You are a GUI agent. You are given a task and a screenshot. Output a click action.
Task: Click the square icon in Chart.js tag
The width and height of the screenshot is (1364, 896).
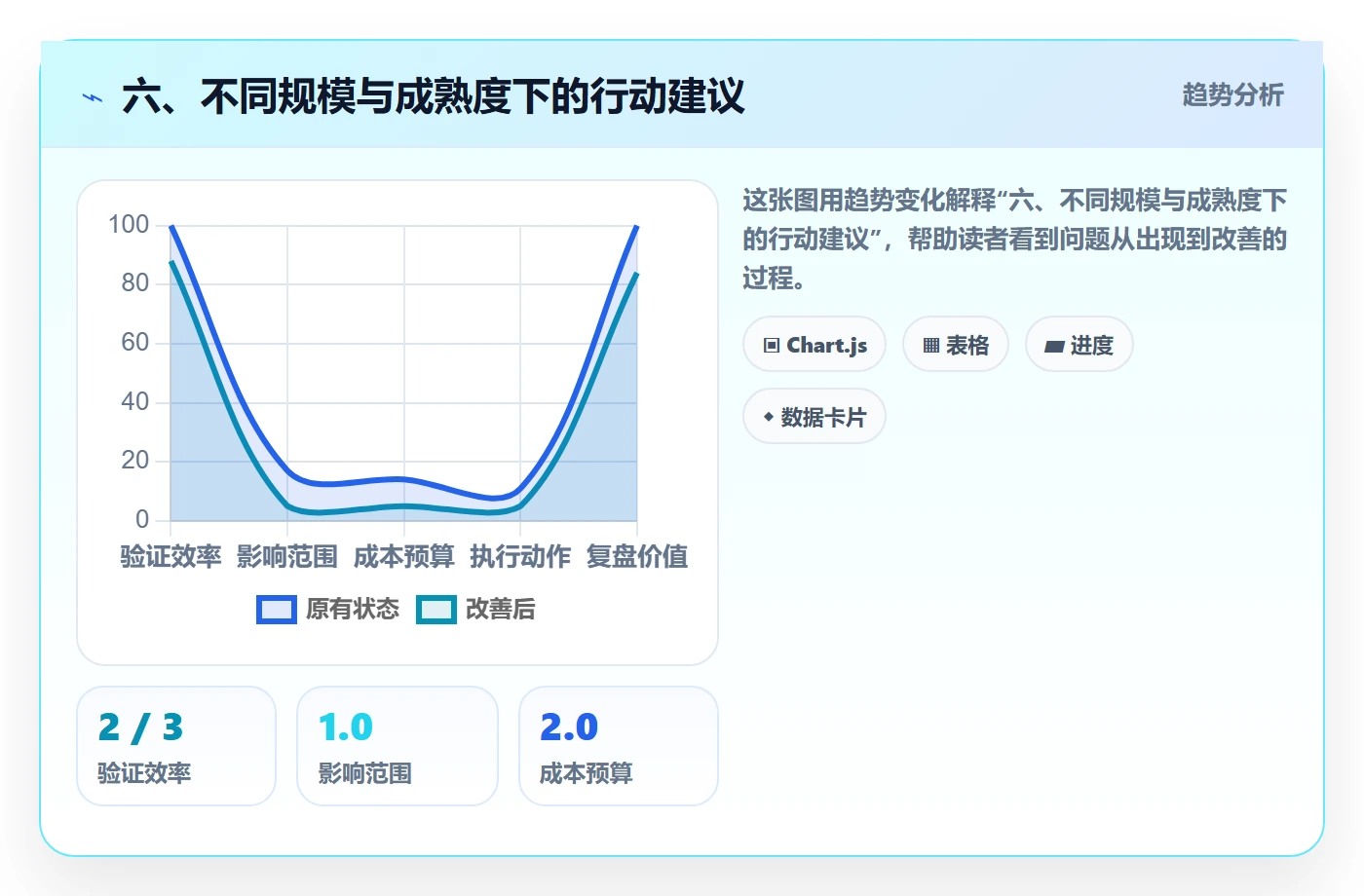tap(772, 345)
